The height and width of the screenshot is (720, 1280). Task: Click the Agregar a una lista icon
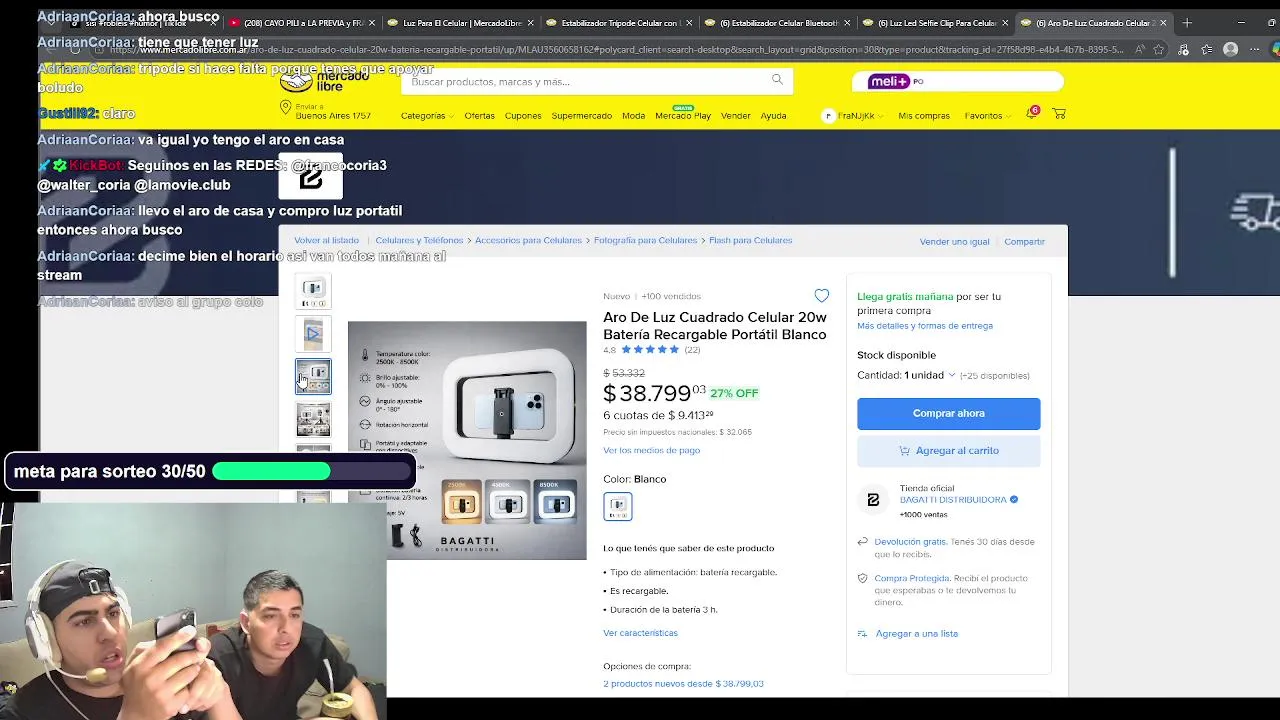[x=862, y=634]
